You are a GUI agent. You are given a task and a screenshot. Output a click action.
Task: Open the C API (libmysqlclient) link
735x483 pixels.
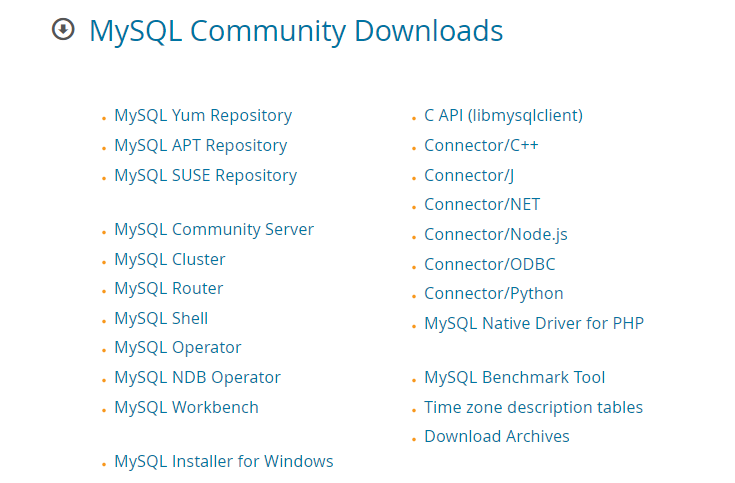coord(503,115)
